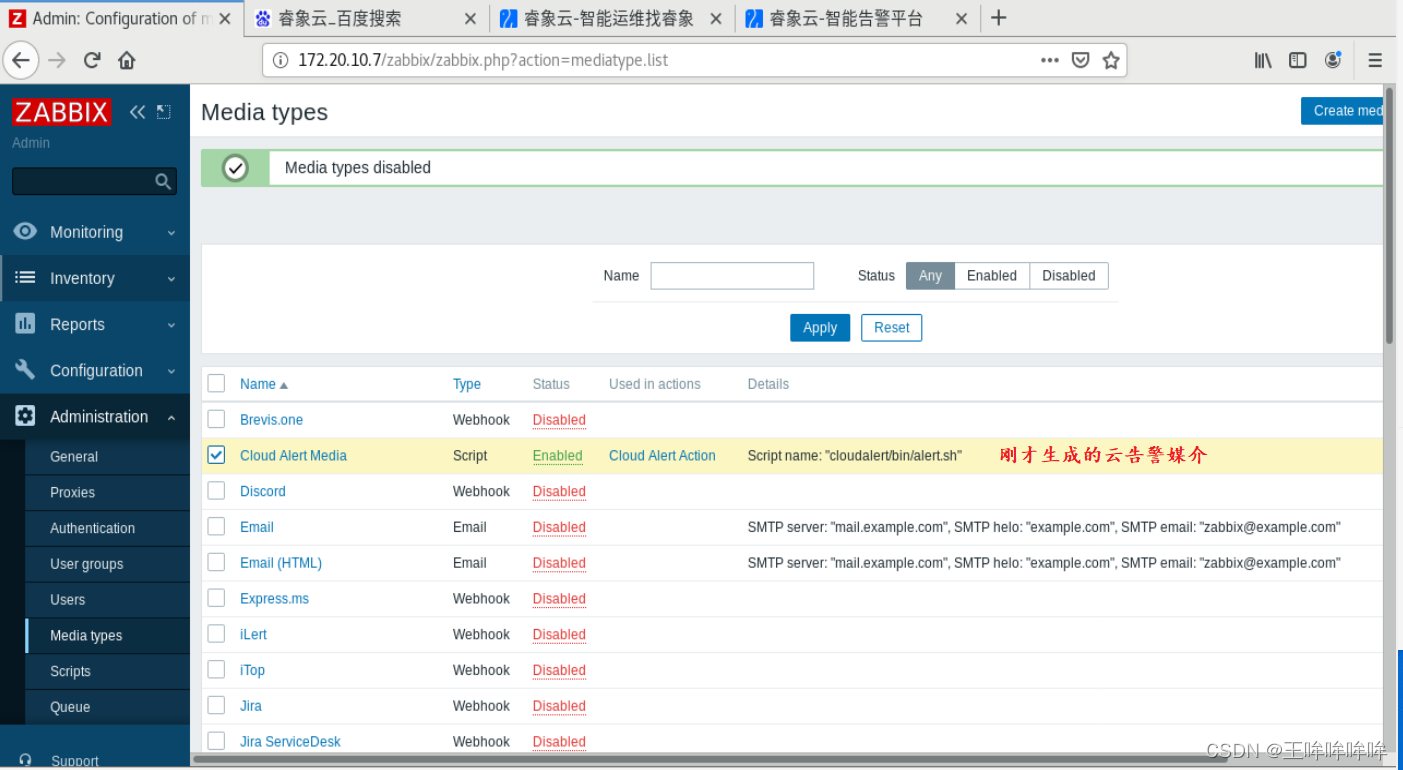Tick the iLert row checkbox
The width and height of the screenshot is (1403, 770).
pyautogui.click(x=216, y=633)
